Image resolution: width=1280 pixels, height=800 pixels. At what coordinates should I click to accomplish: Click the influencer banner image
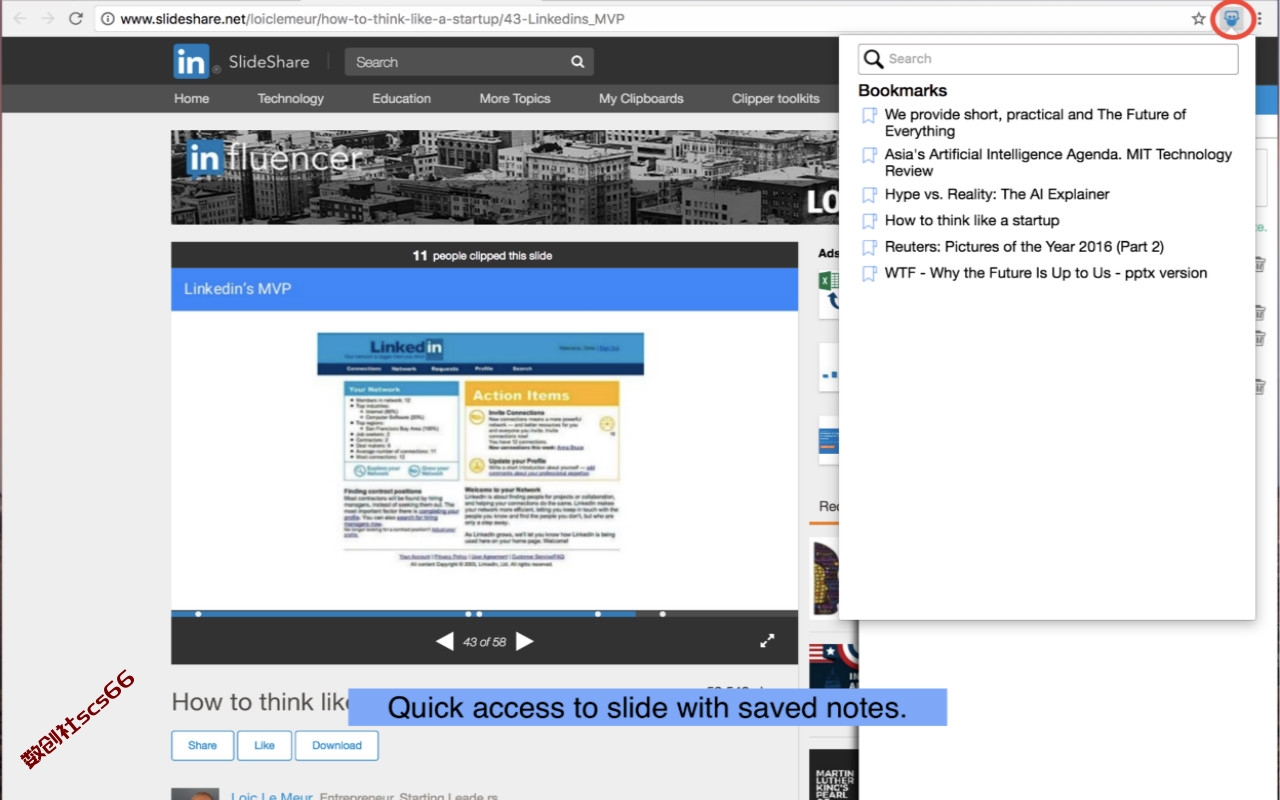tap(505, 177)
